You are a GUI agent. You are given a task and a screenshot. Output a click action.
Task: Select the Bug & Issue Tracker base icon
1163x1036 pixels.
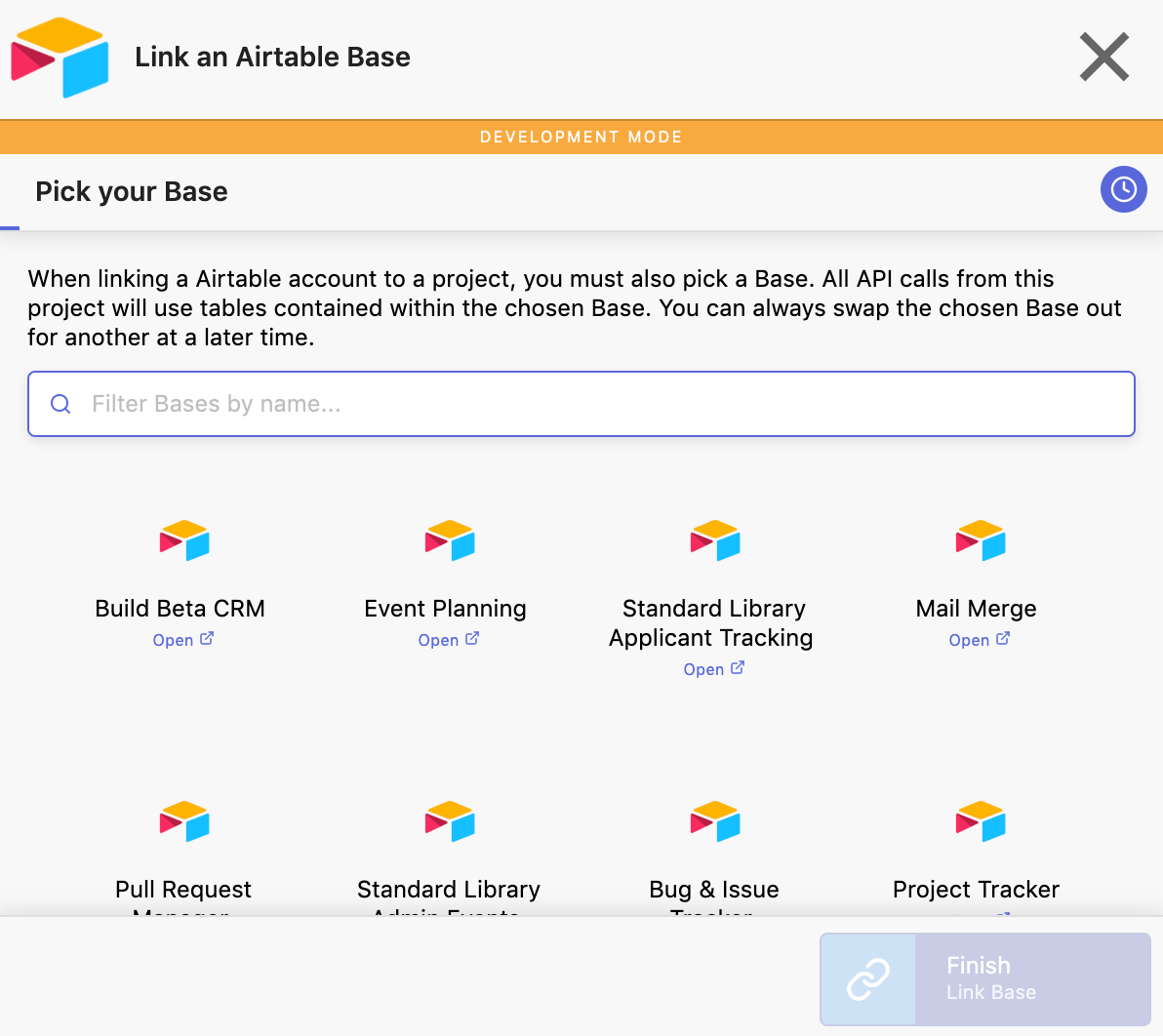(715, 821)
